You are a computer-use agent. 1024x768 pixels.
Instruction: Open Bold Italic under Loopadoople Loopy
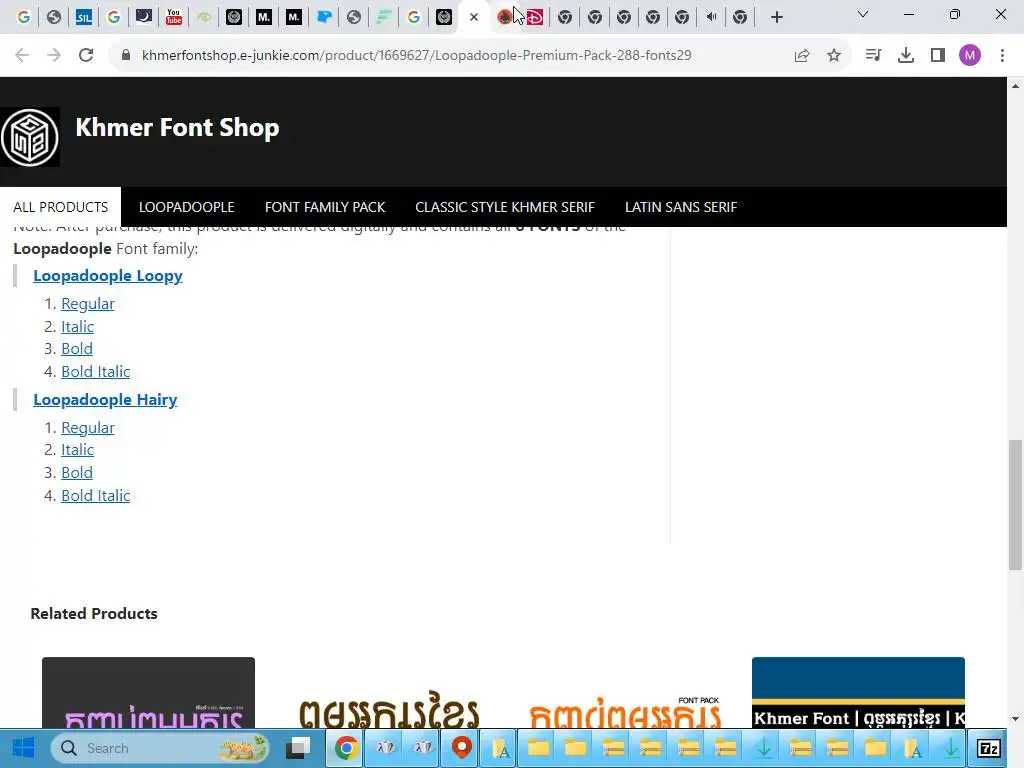(95, 372)
